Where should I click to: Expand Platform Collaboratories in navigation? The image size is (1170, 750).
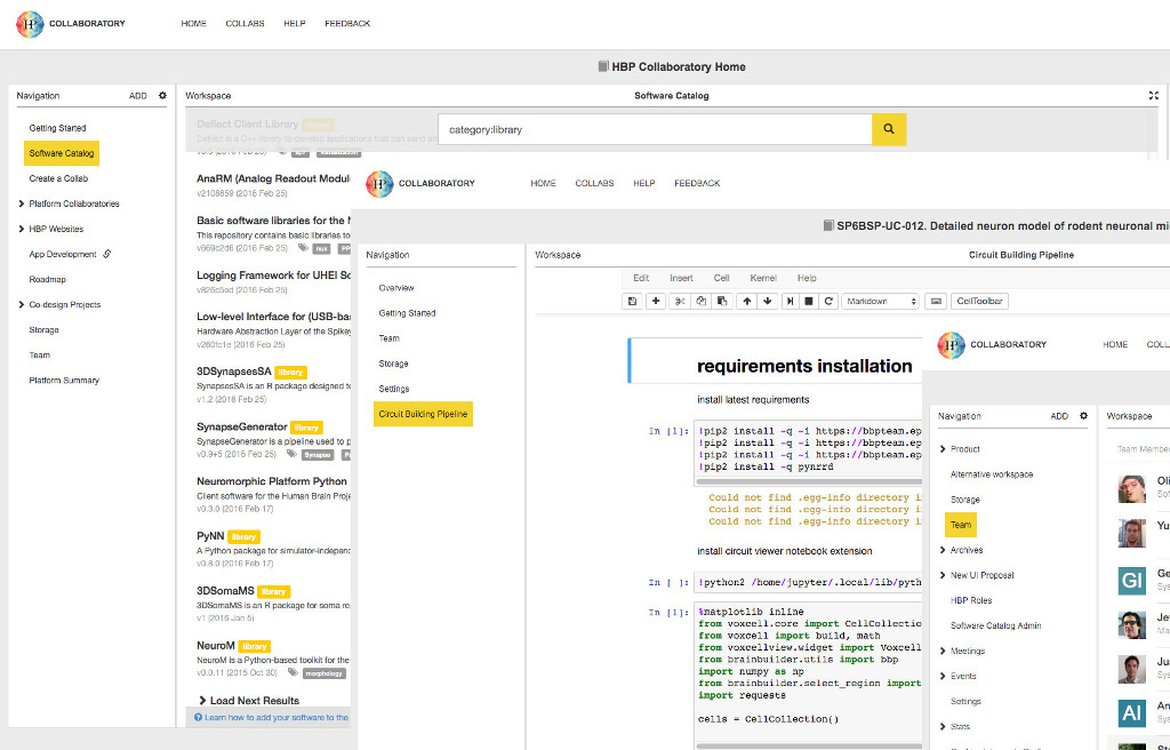[x=21, y=204]
